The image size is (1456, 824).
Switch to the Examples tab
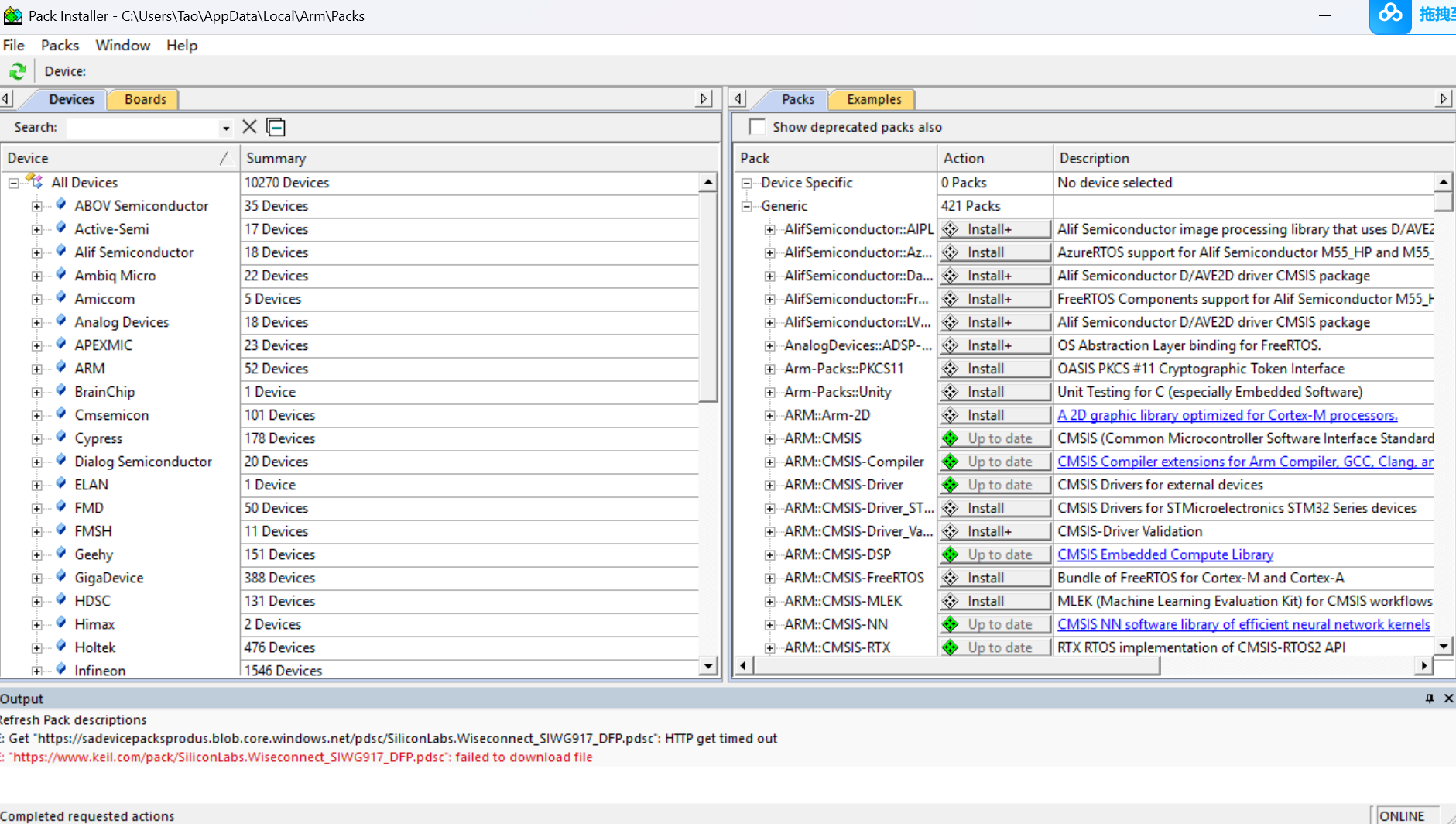874,99
